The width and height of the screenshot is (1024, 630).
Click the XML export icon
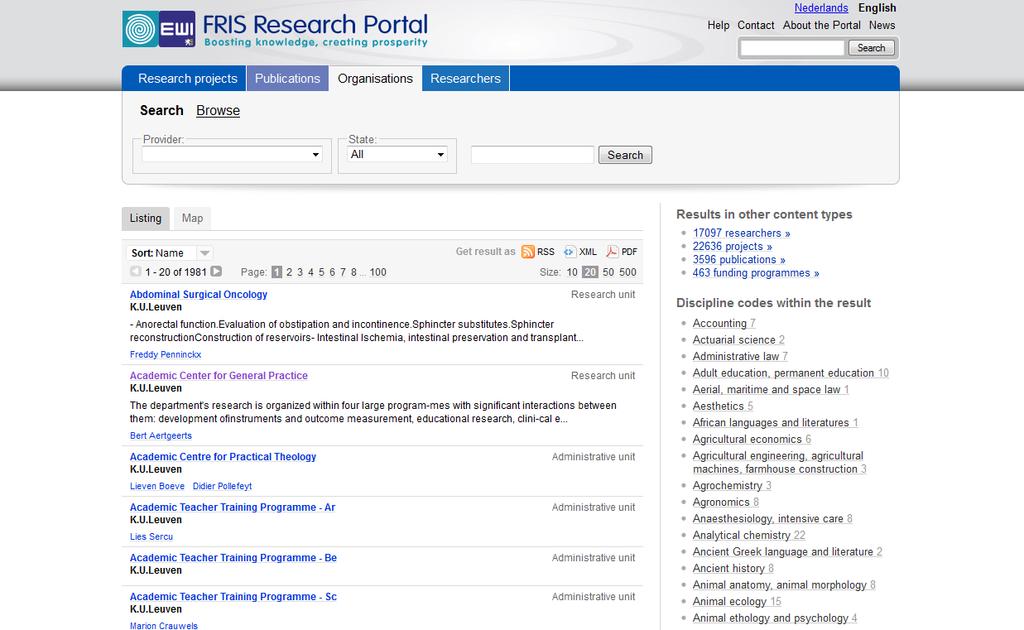pos(569,251)
